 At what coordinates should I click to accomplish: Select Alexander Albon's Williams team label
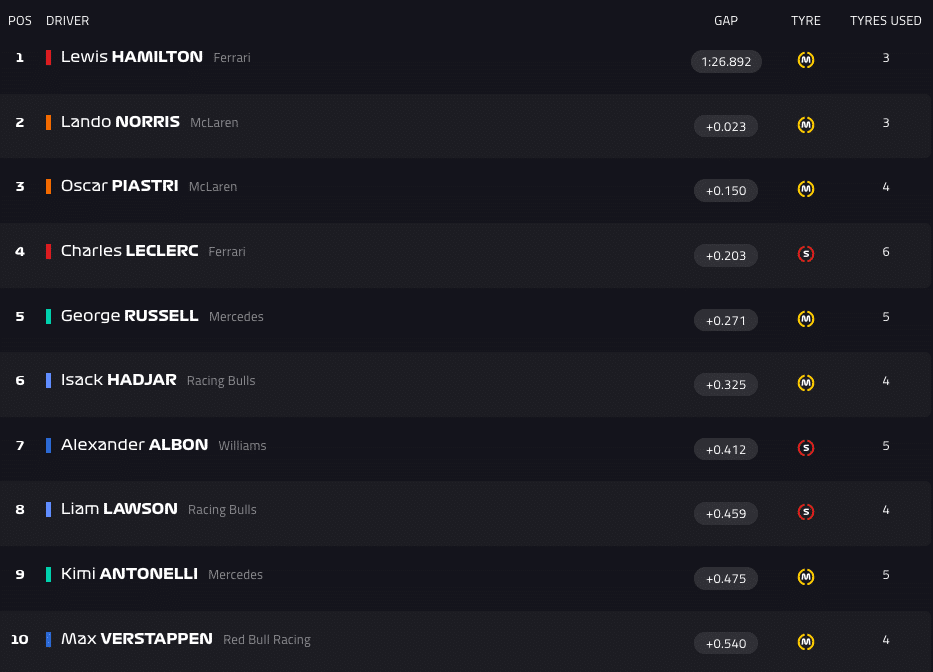[242, 446]
